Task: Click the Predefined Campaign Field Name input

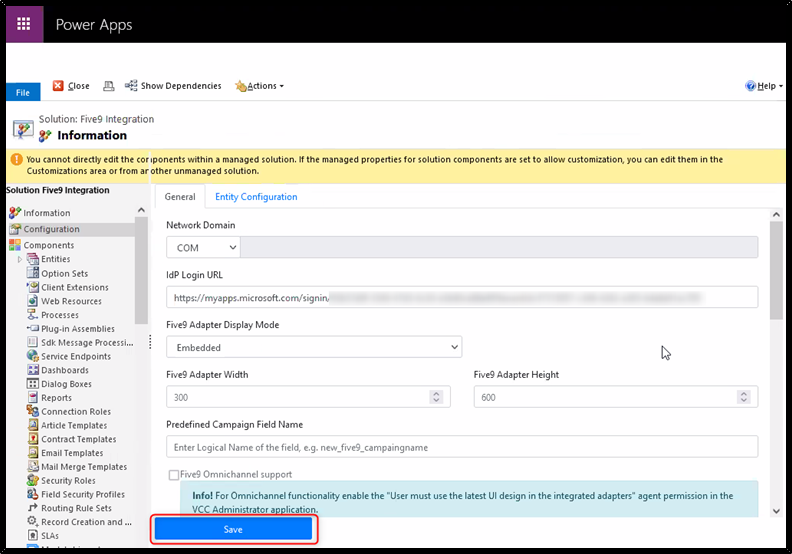Action: click(x=462, y=447)
